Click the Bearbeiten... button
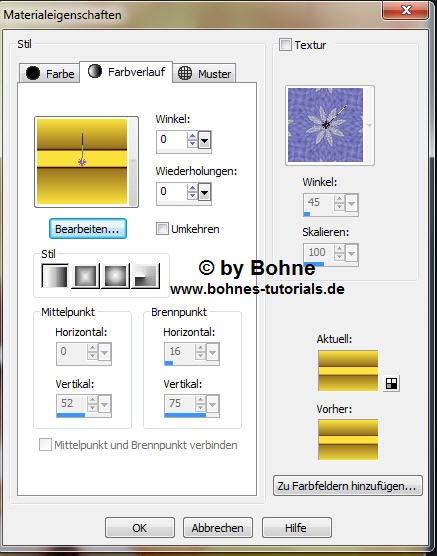Viewport: 437px width, 556px height. [88, 229]
